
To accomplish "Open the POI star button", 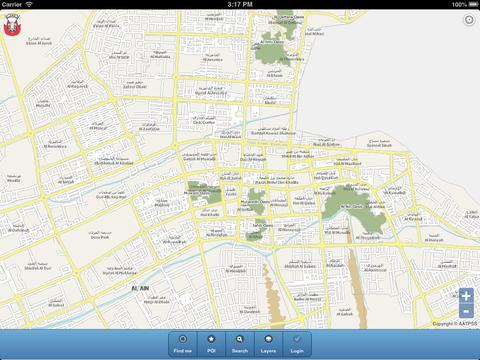I will pyautogui.click(x=211, y=344).
